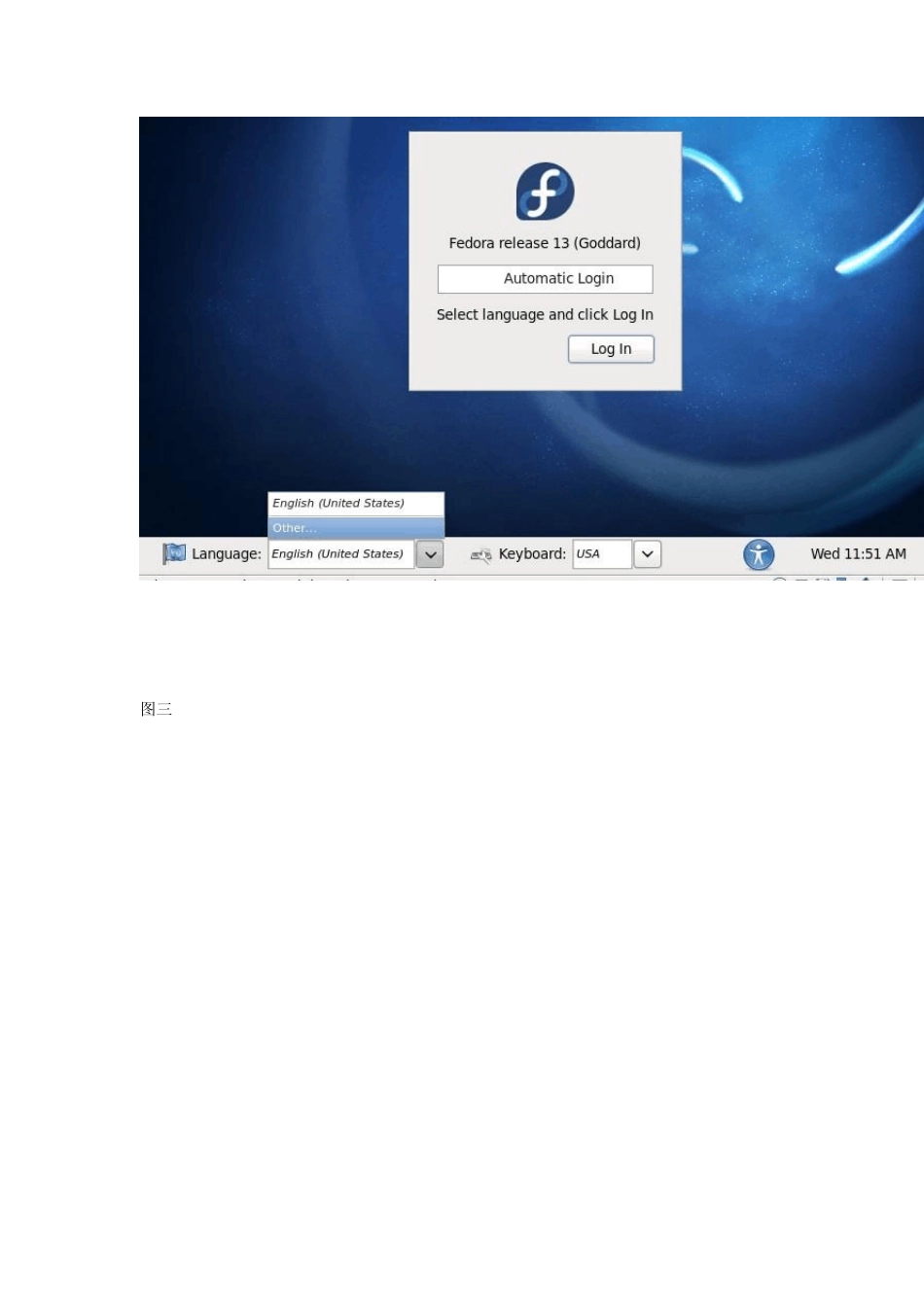Click the Log In button

tap(611, 349)
